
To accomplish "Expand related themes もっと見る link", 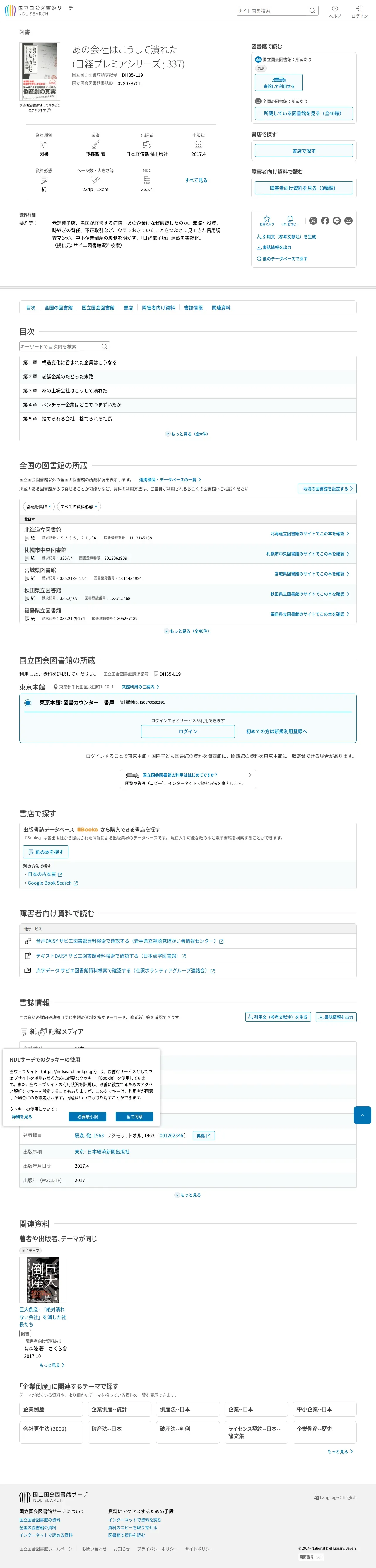I will point(340,1451).
